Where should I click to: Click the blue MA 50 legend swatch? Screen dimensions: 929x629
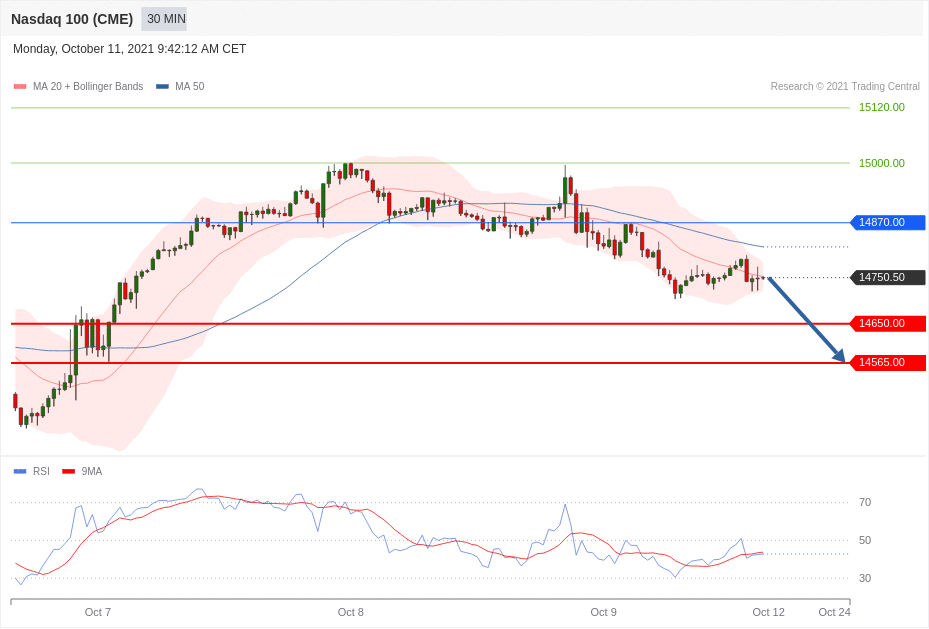click(162, 87)
